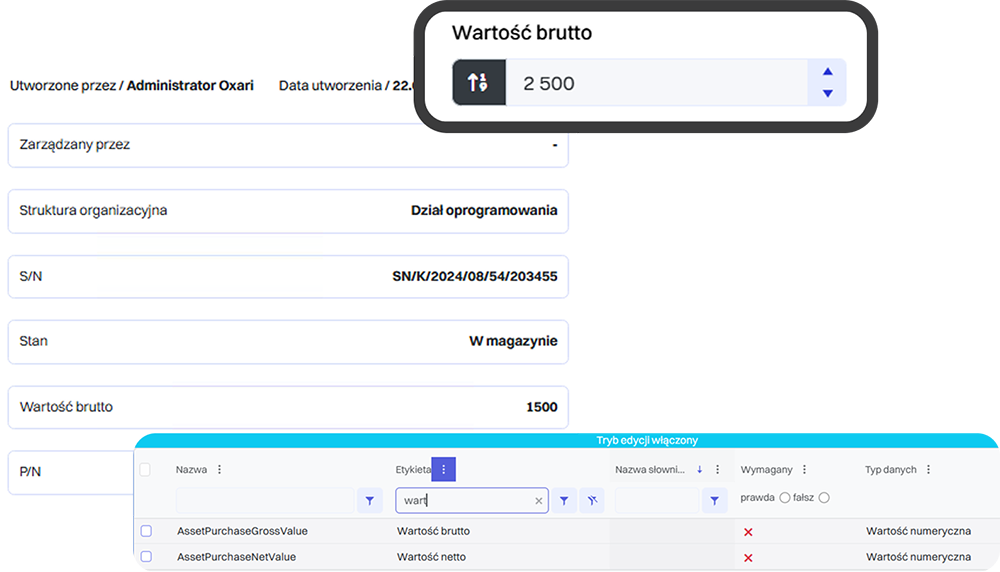Open highlighted Etykieta column menu button
1000x572 pixels.
[444, 469]
